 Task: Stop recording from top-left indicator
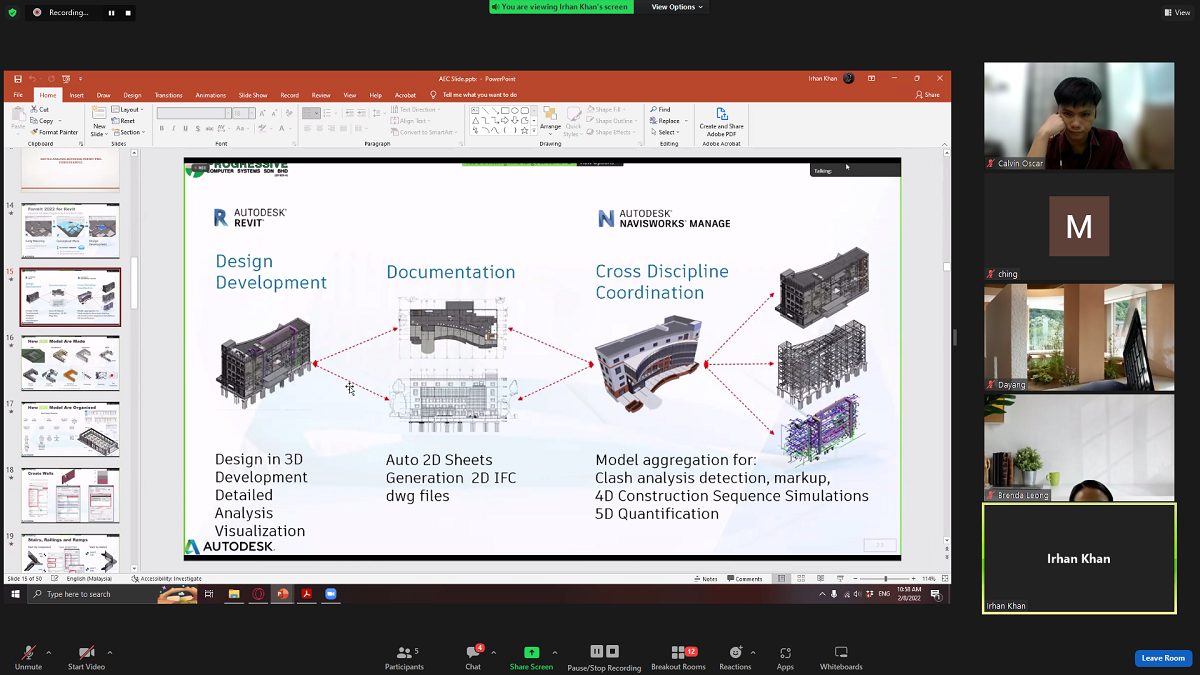tap(128, 13)
